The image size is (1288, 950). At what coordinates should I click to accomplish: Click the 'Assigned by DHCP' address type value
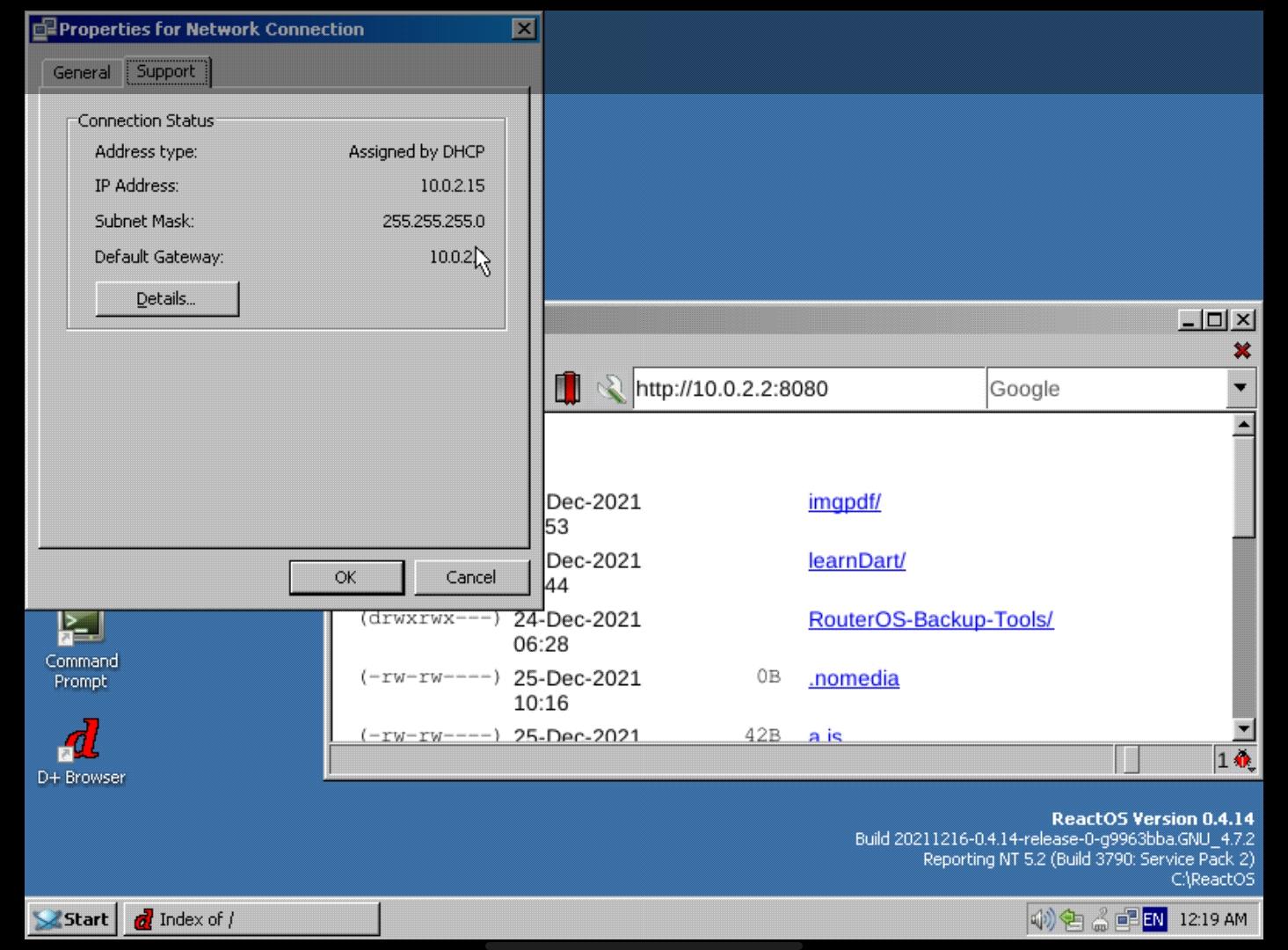tap(417, 152)
